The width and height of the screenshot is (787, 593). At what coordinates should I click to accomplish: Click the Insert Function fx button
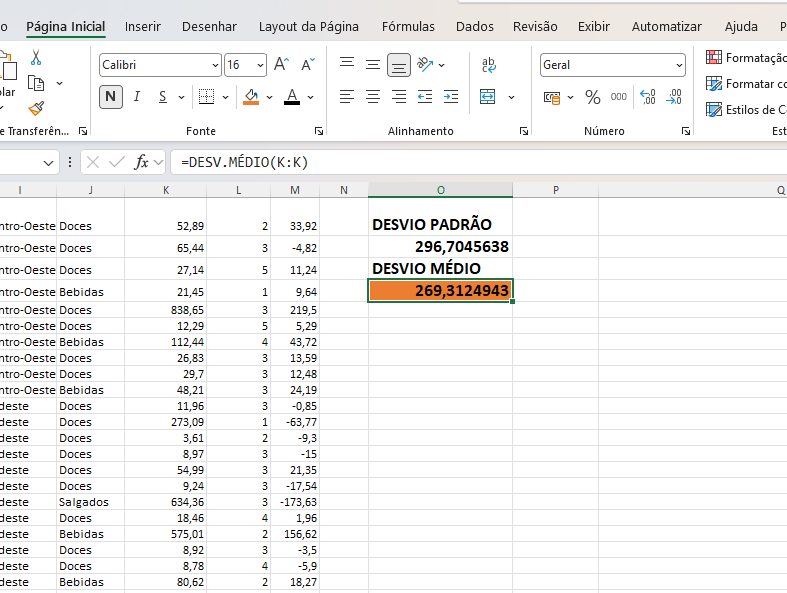(x=142, y=162)
